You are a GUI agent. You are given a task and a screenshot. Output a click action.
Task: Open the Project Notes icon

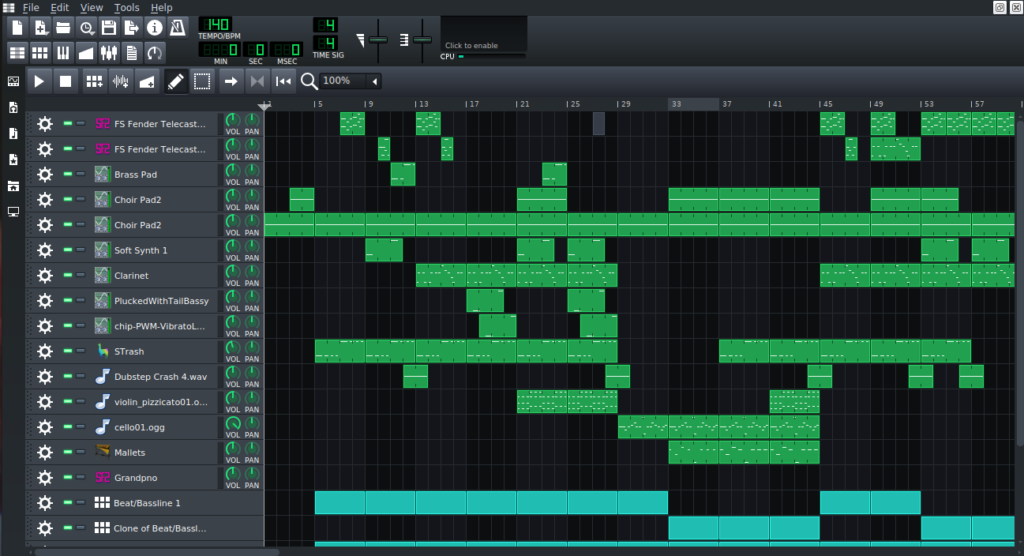(x=132, y=53)
